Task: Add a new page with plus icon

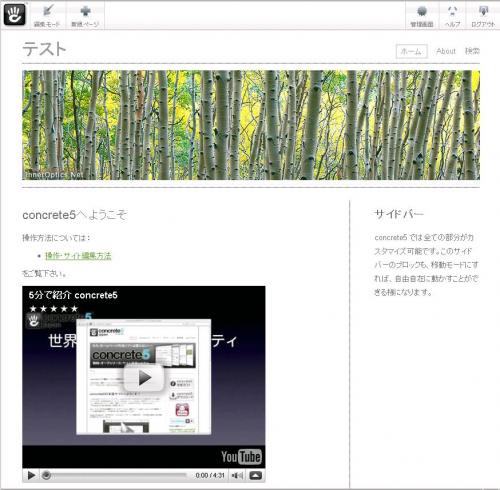Action: pos(85,16)
